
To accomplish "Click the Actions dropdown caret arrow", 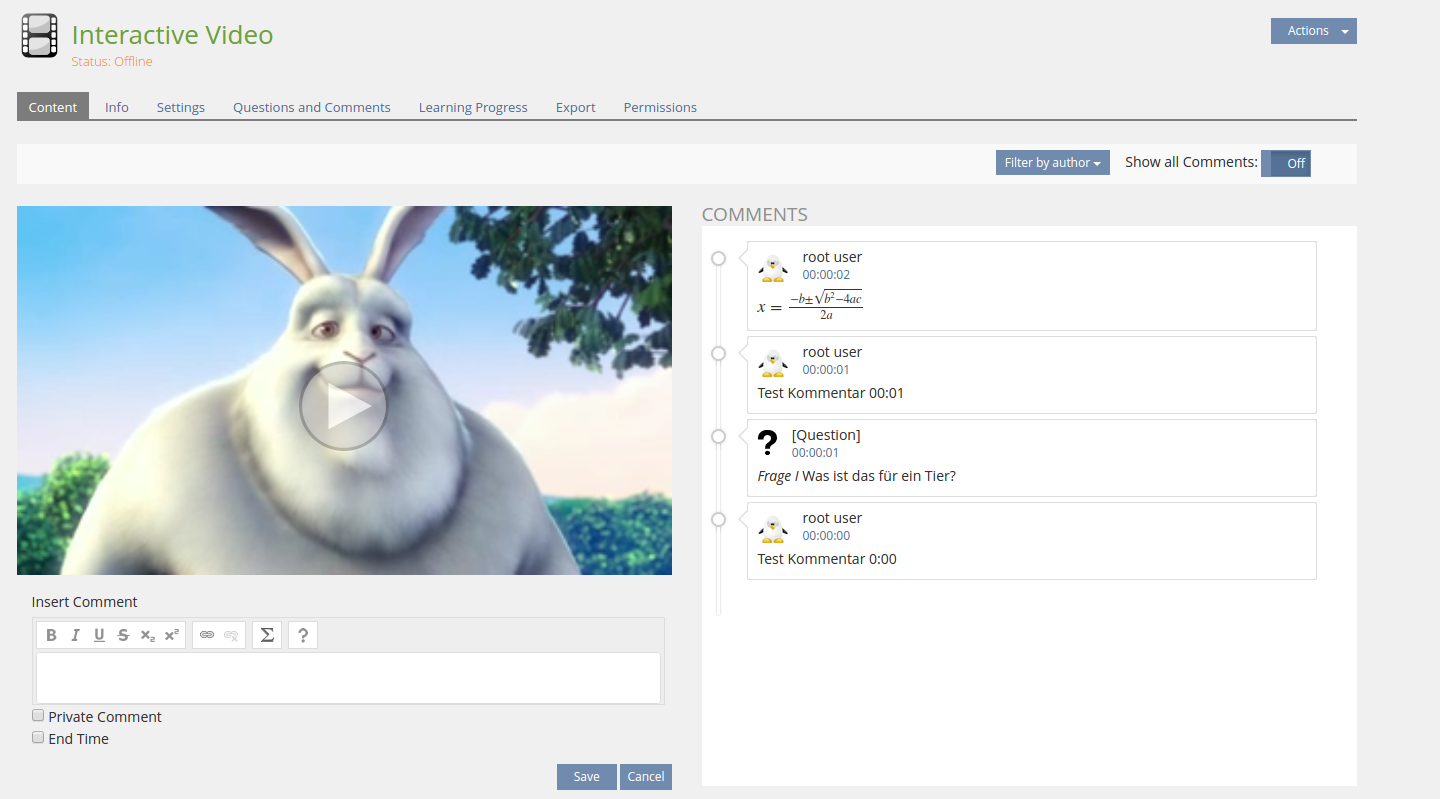I will point(1345,32).
